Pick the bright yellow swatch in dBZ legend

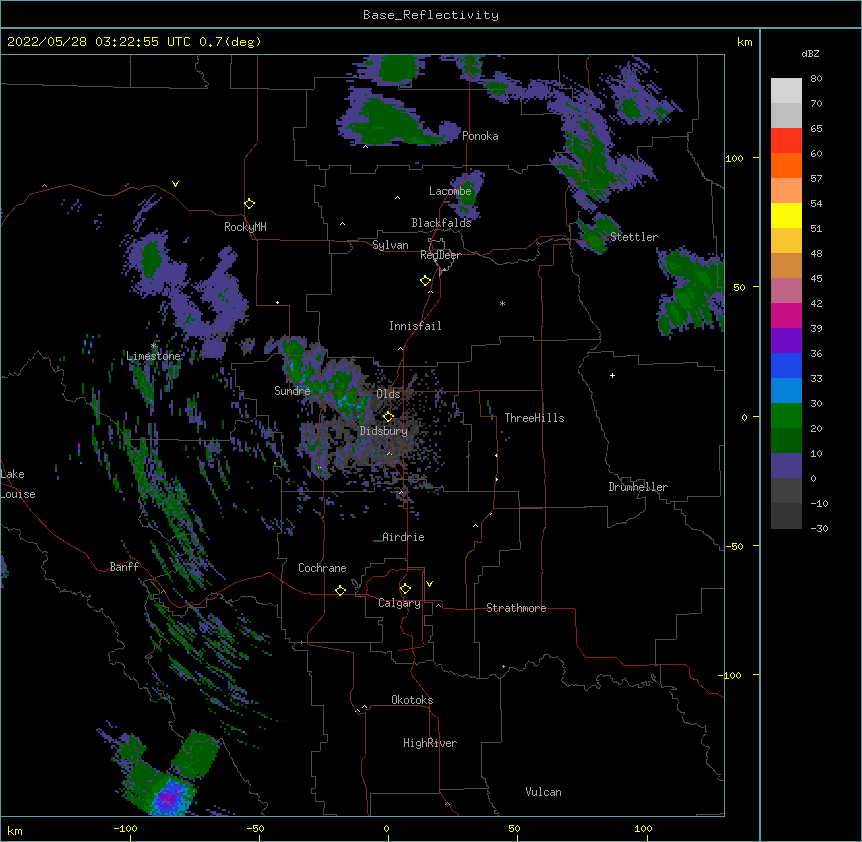pos(786,216)
